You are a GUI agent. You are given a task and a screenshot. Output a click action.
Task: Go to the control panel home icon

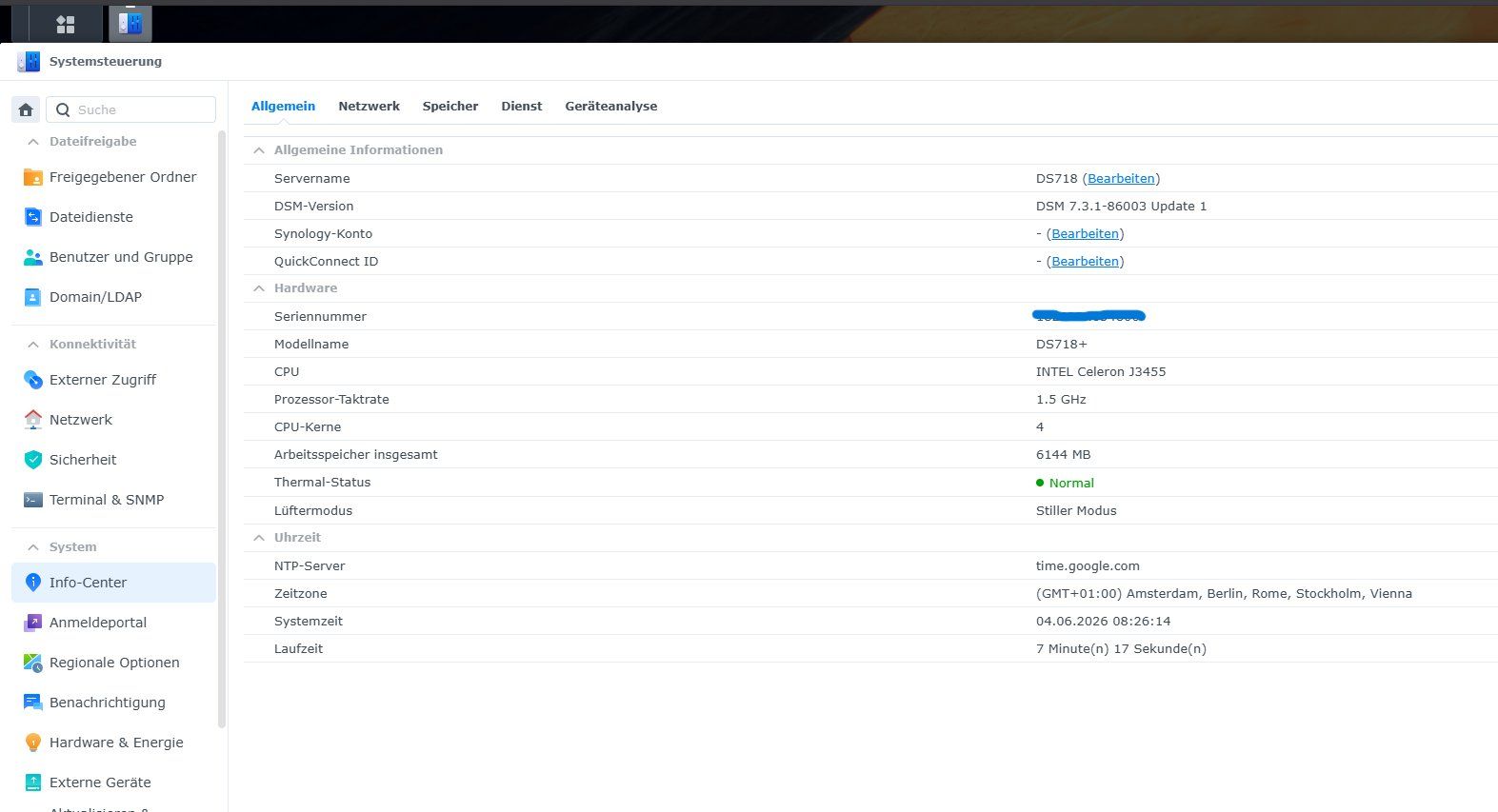(26, 109)
